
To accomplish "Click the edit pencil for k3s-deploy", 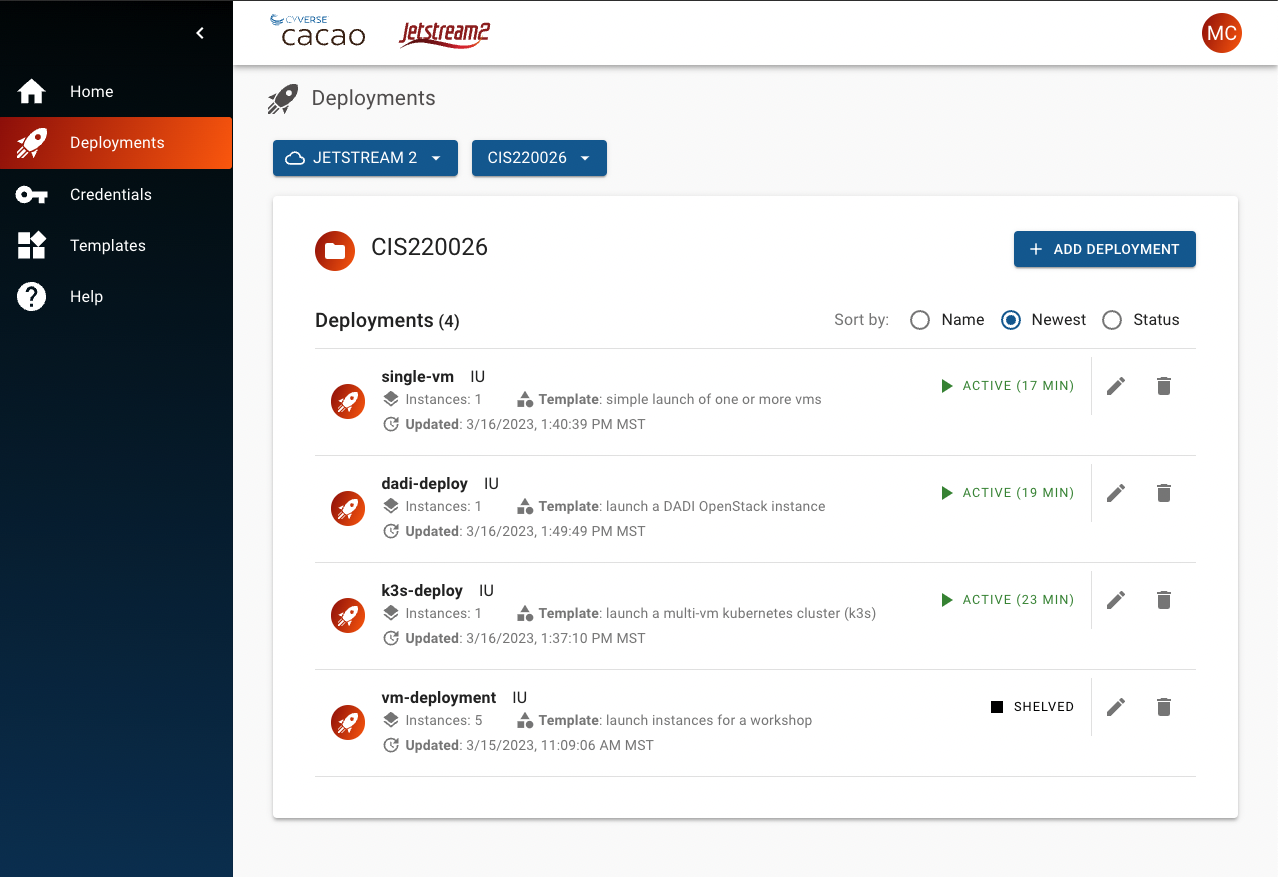I will point(1116,600).
